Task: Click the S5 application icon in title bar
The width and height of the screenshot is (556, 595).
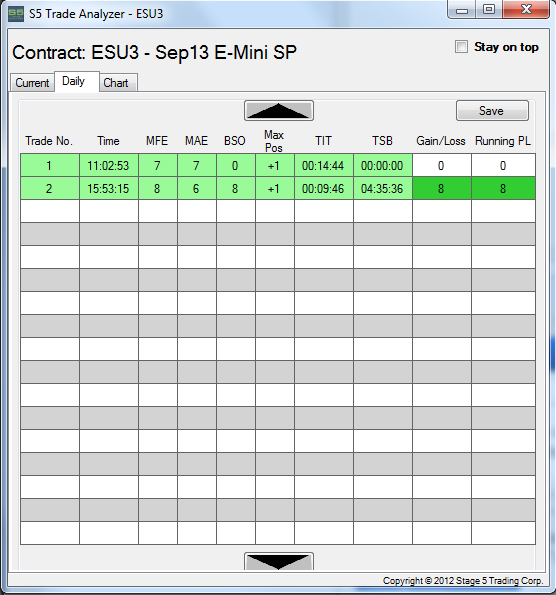Action: pyautogui.click(x=16, y=14)
